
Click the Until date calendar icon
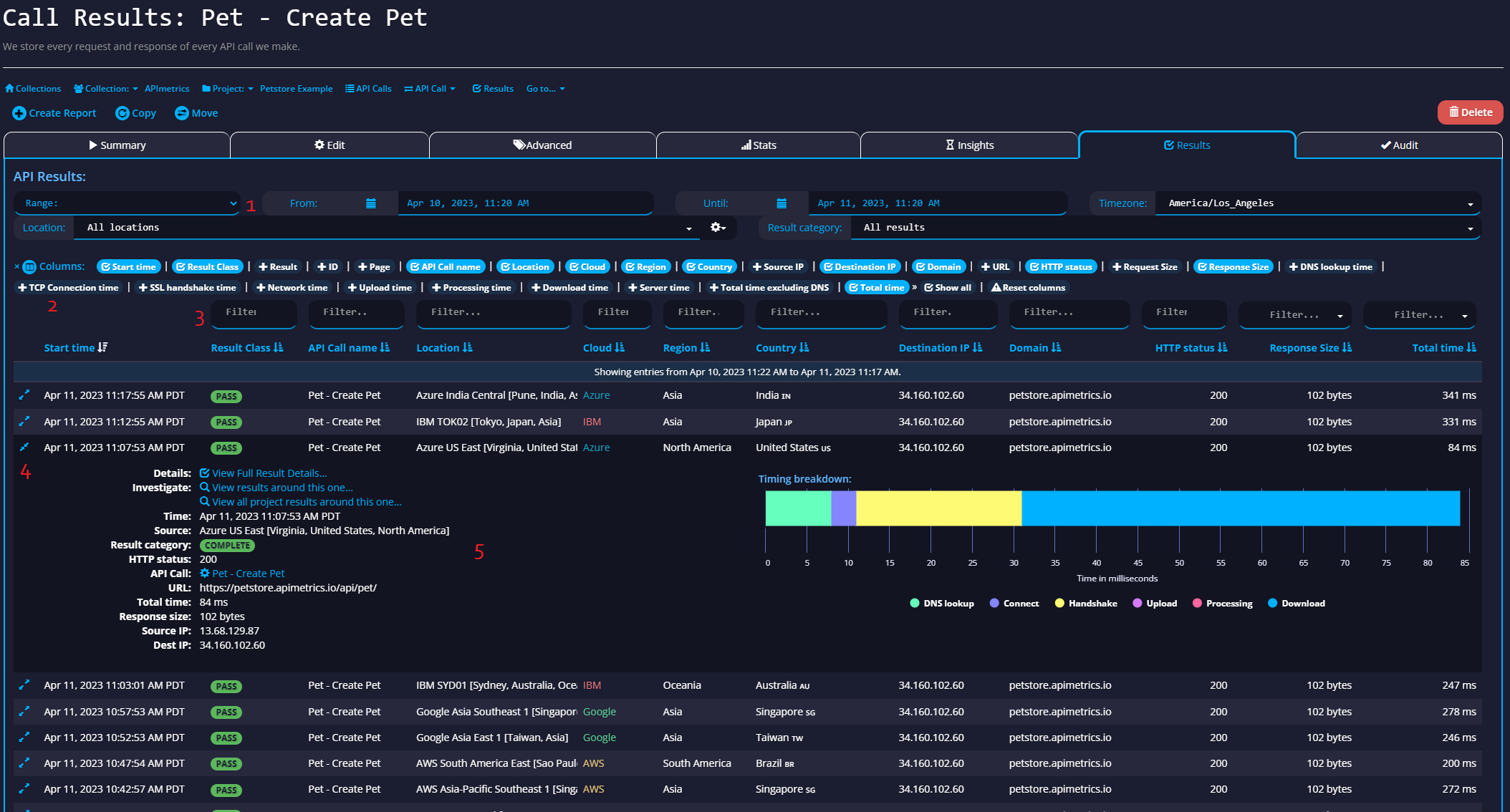tap(782, 203)
